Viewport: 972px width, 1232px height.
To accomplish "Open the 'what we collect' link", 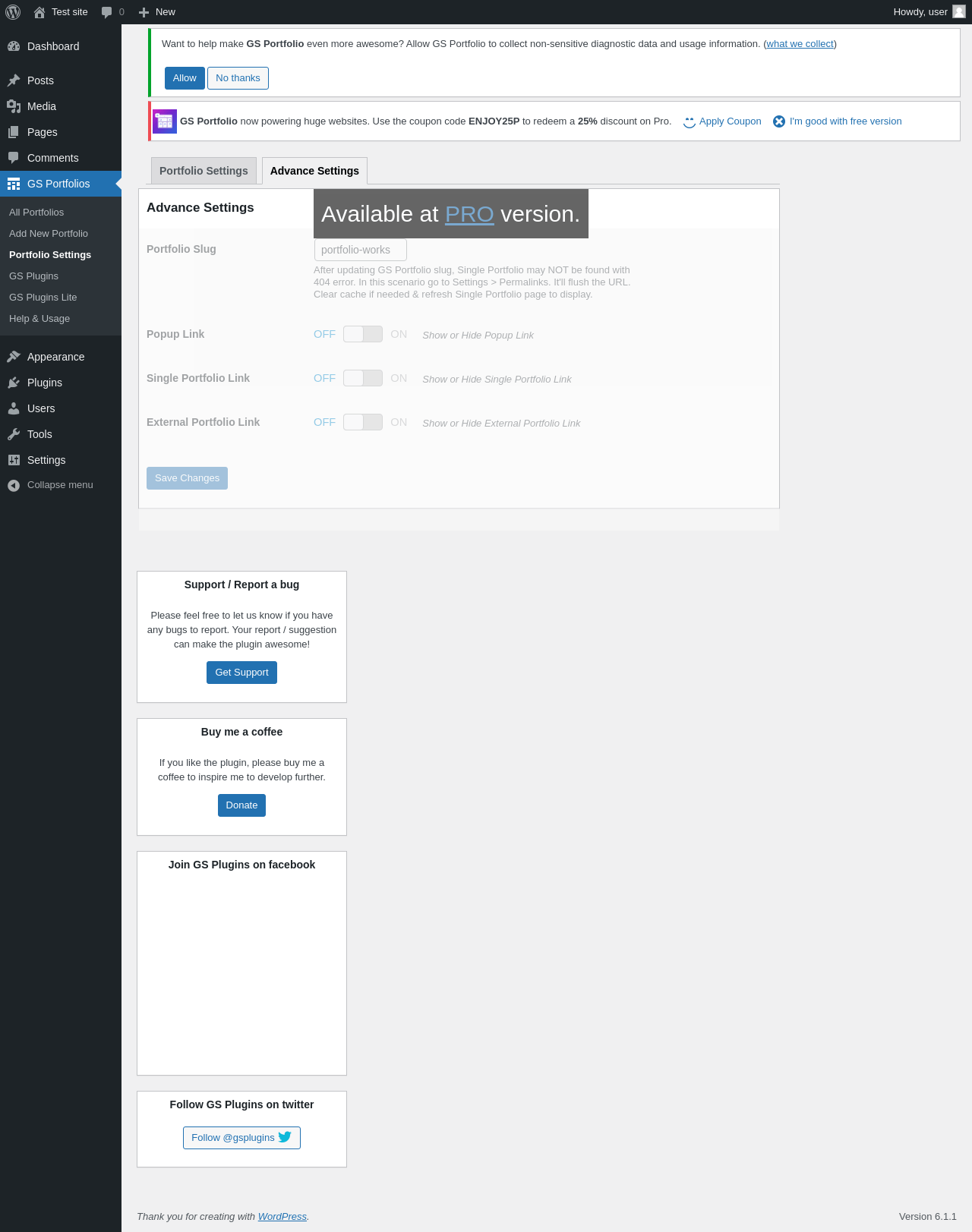I will point(800,44).
